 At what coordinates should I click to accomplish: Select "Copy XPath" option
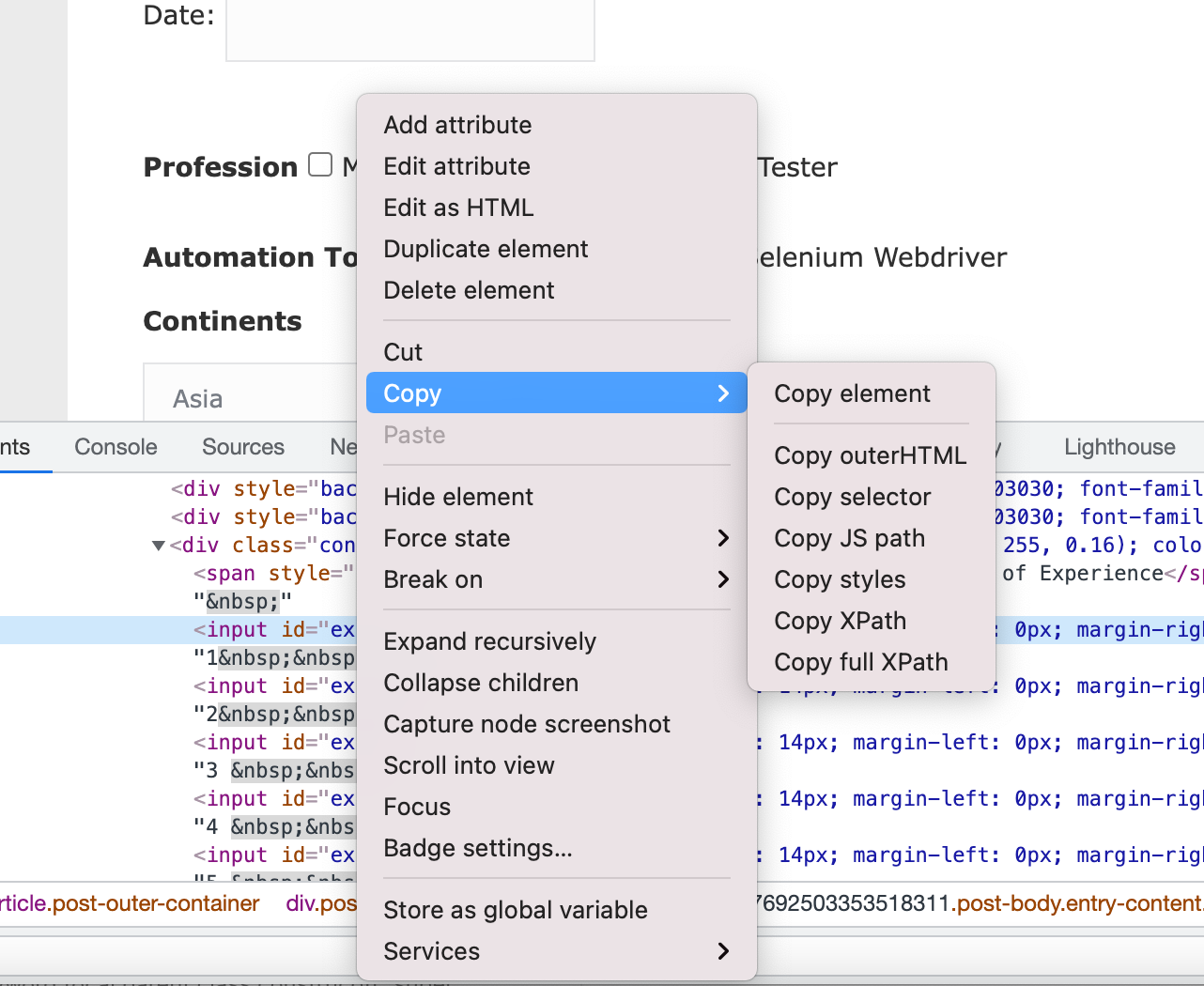[x=840, y=621]
